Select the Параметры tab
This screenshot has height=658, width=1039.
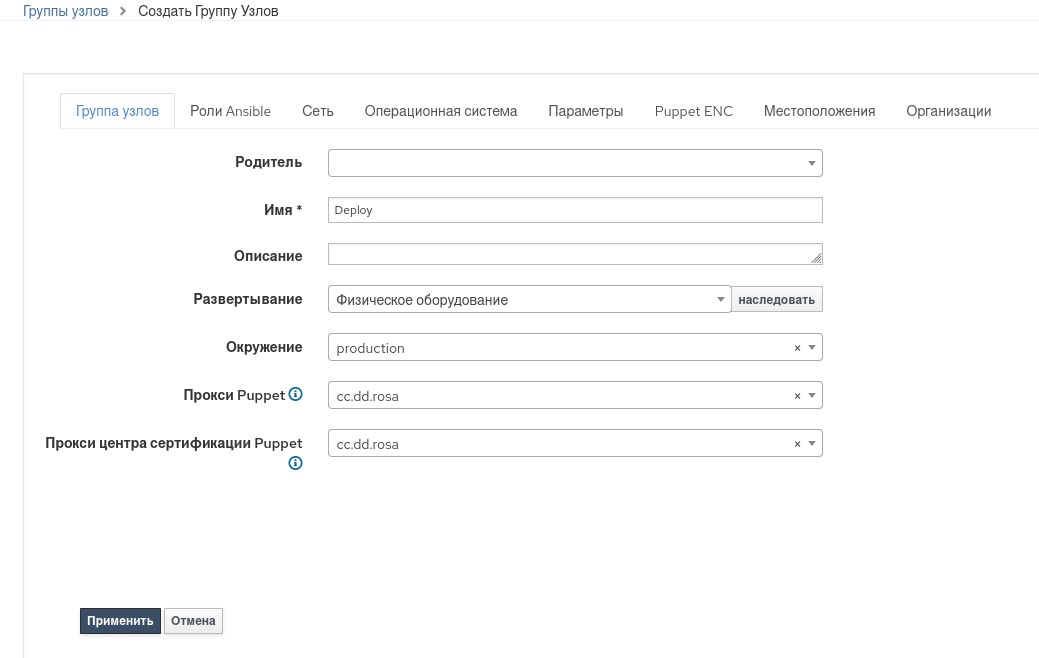[586, 111]
